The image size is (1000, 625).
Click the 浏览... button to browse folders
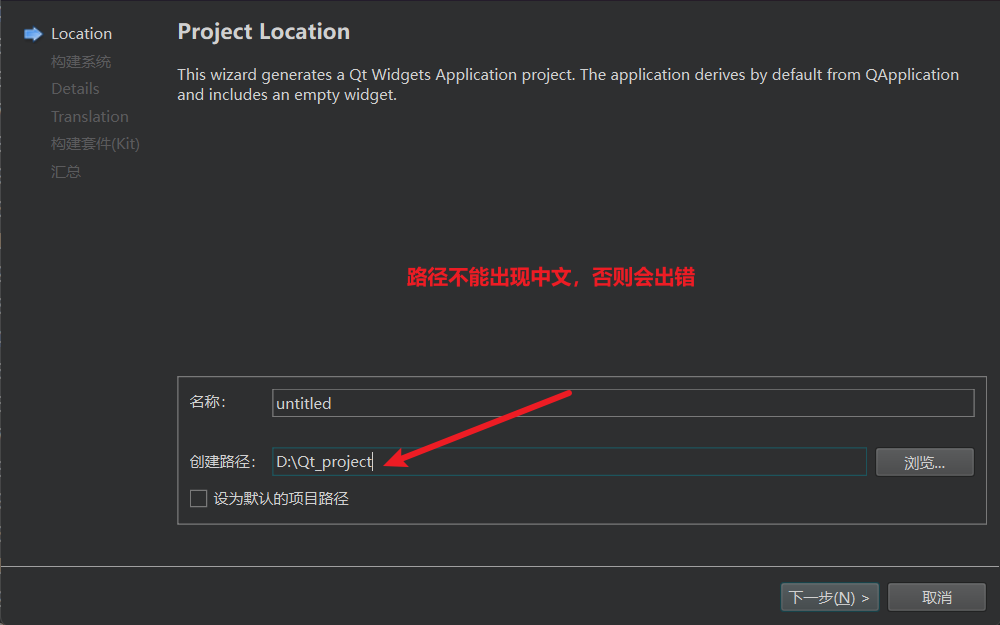tap(924, 461)
